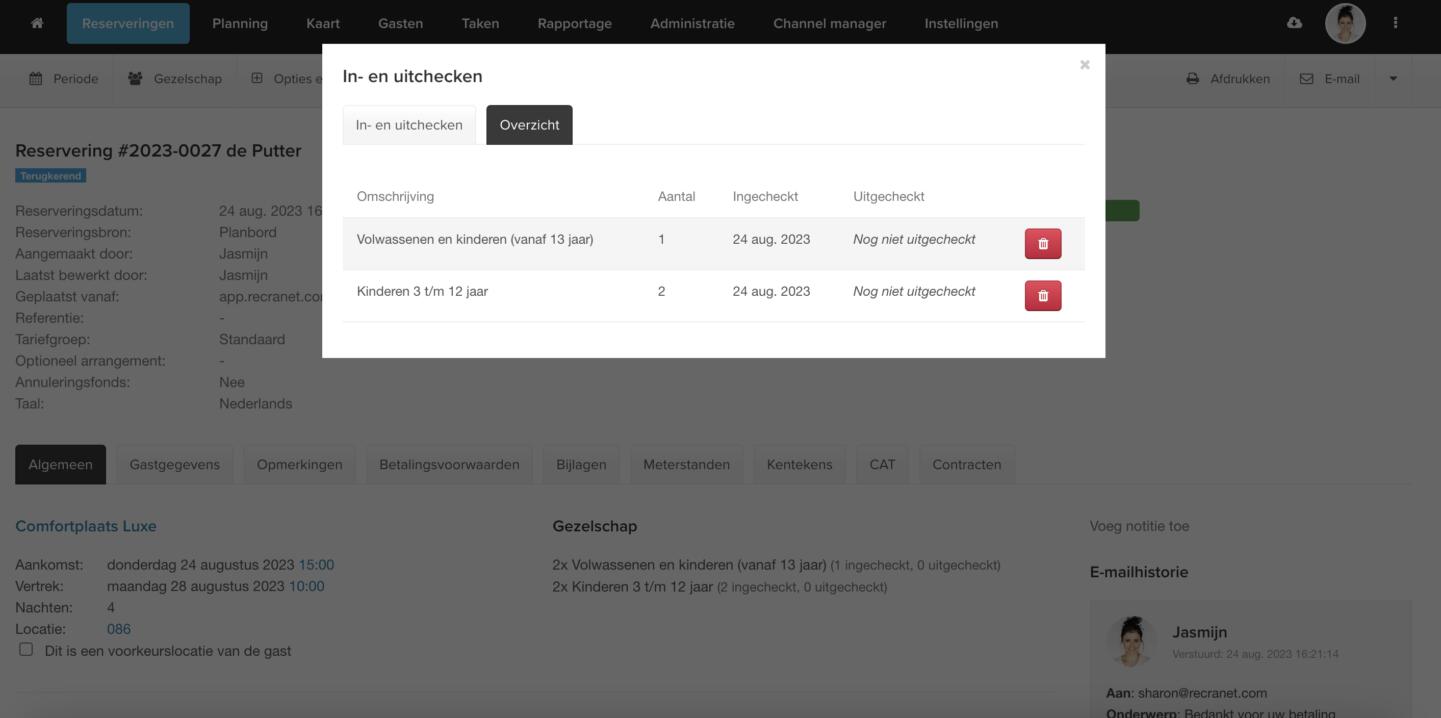
Task: Click the Afdrukken printer button
Action: pyautogui.click(x=1228, y=79)
